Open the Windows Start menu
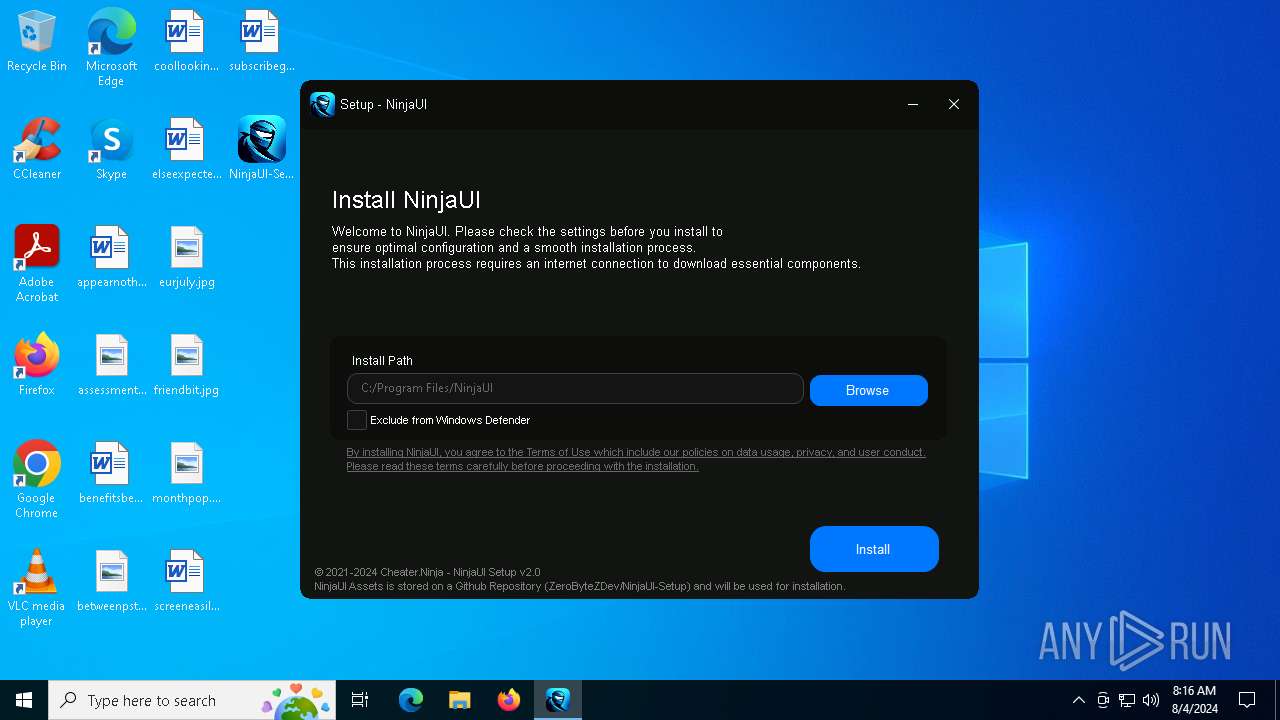 24,700
